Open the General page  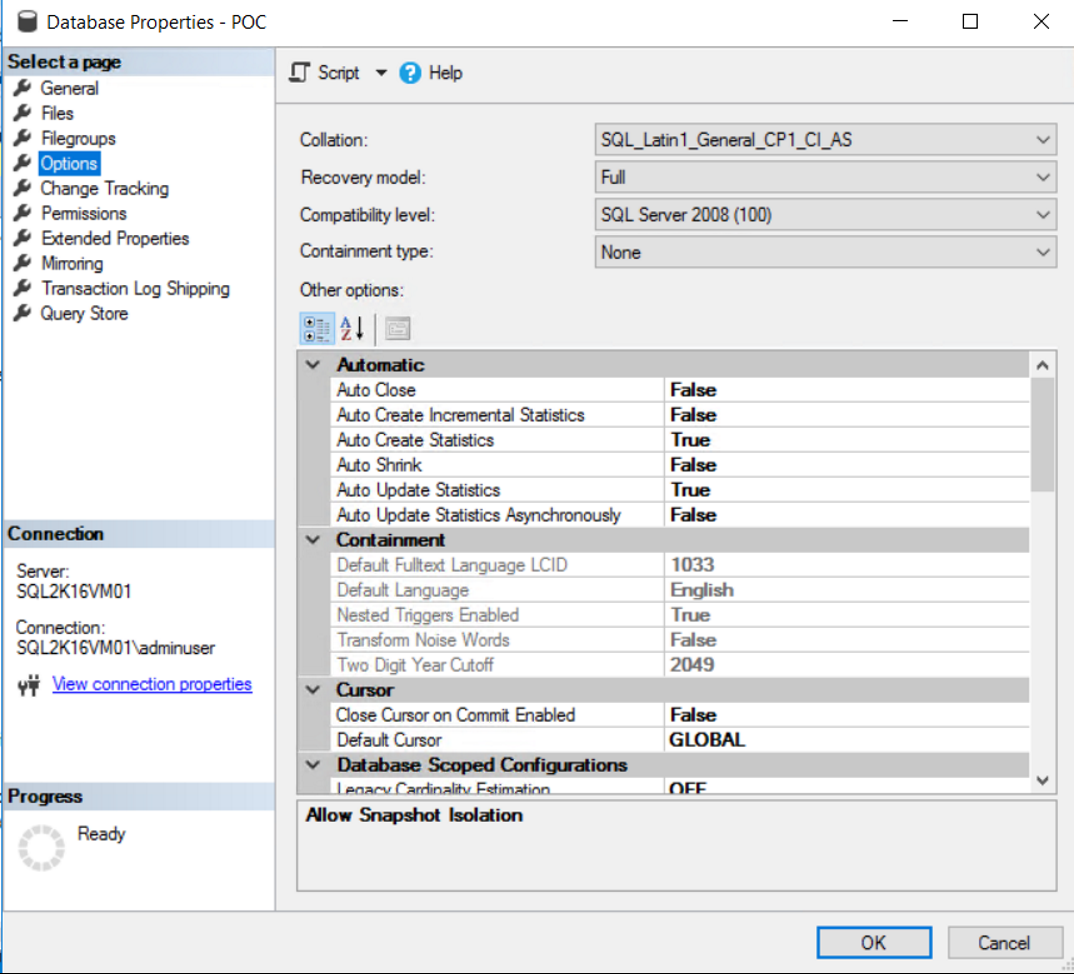tap(69, 88)
